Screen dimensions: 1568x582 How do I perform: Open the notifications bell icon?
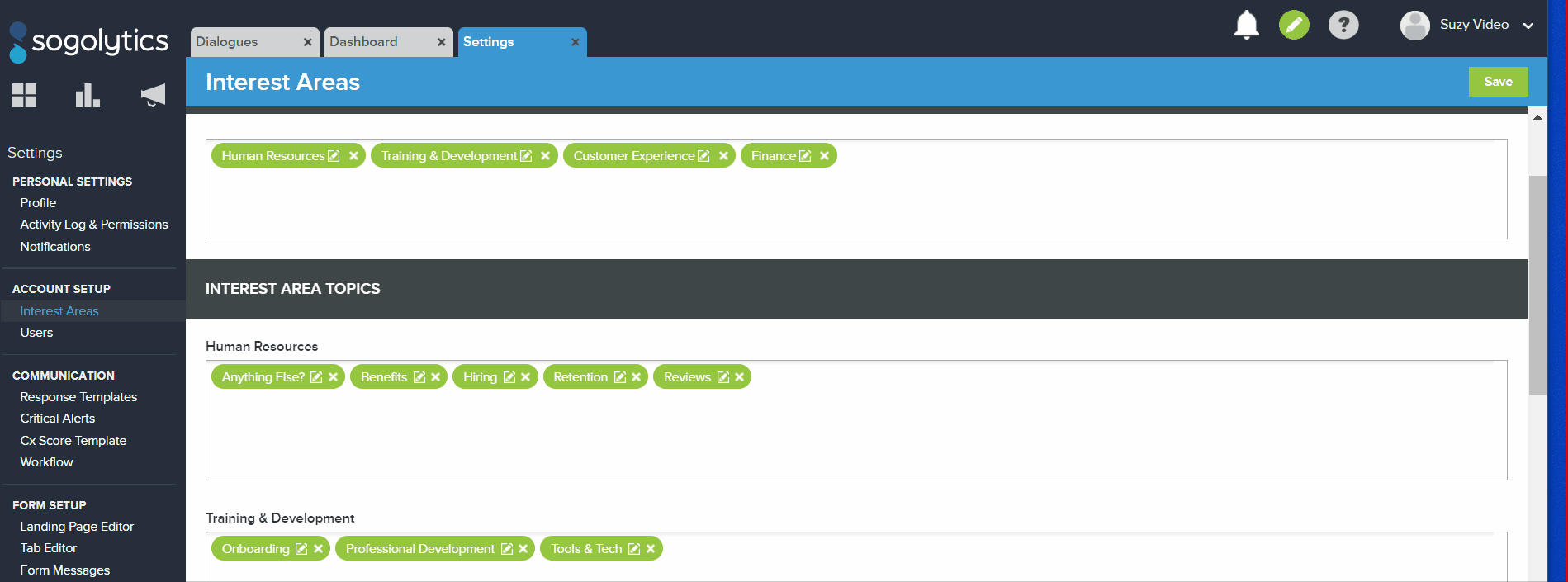(x=1246, y=25)
